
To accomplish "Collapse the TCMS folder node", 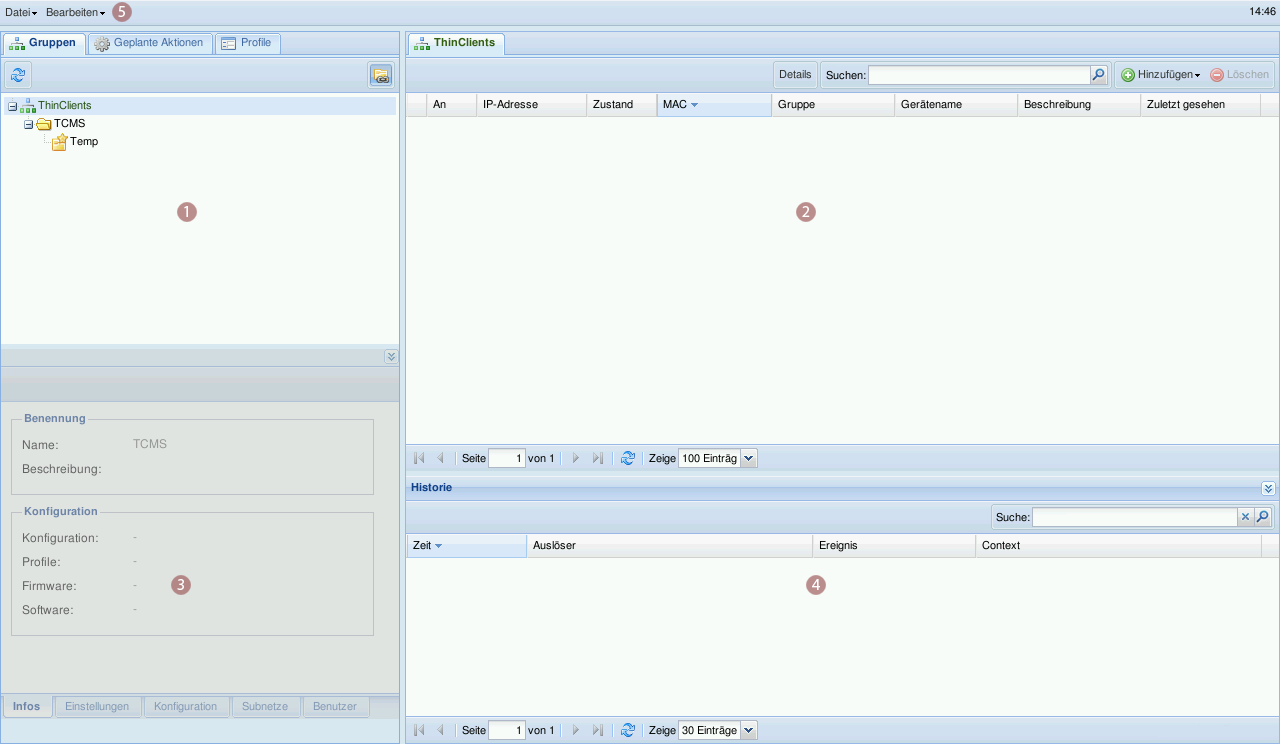I will (29, 124).
